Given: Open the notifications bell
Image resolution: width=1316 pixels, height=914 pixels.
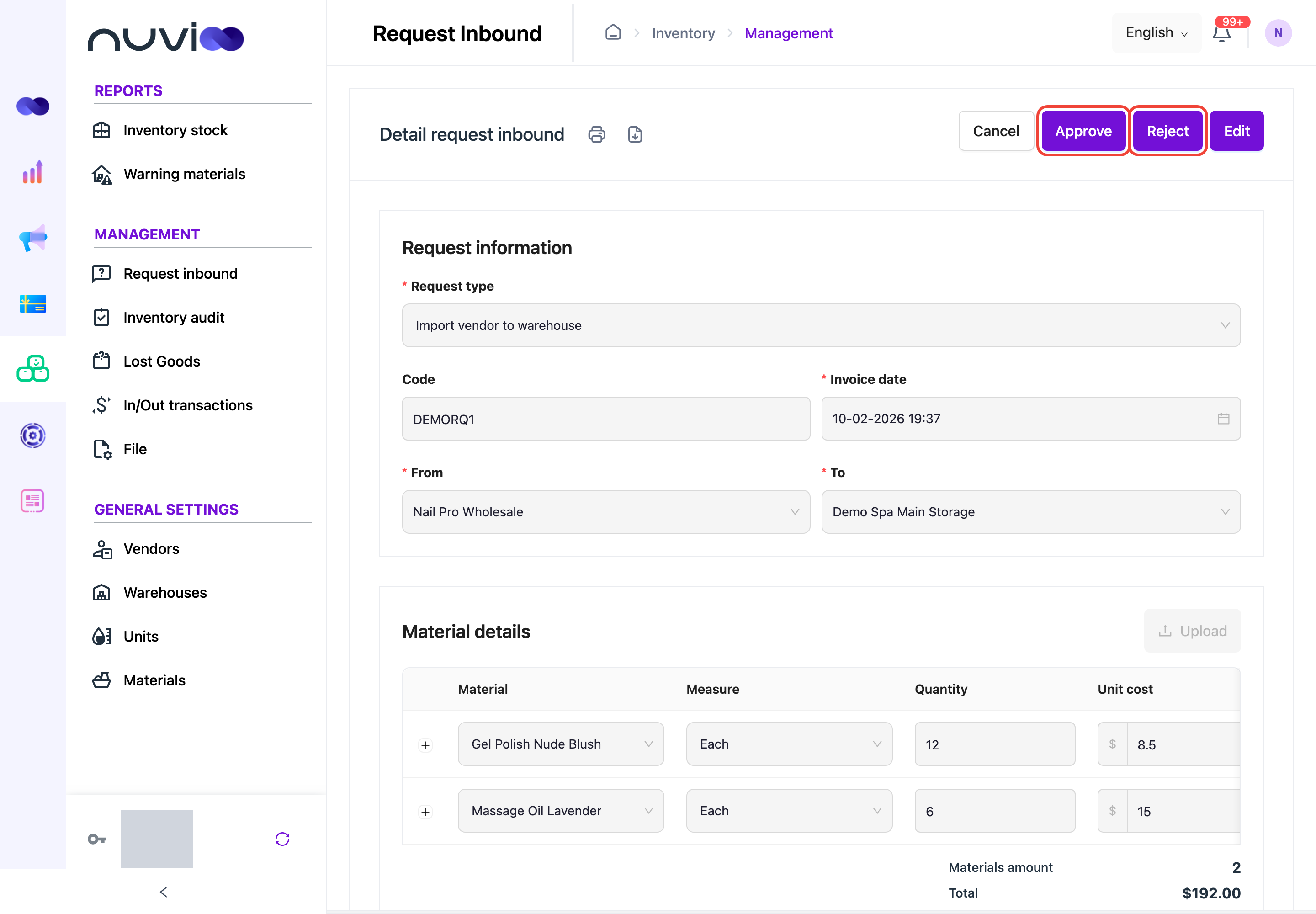Looking at the screenshot, I should [1221, 33].
